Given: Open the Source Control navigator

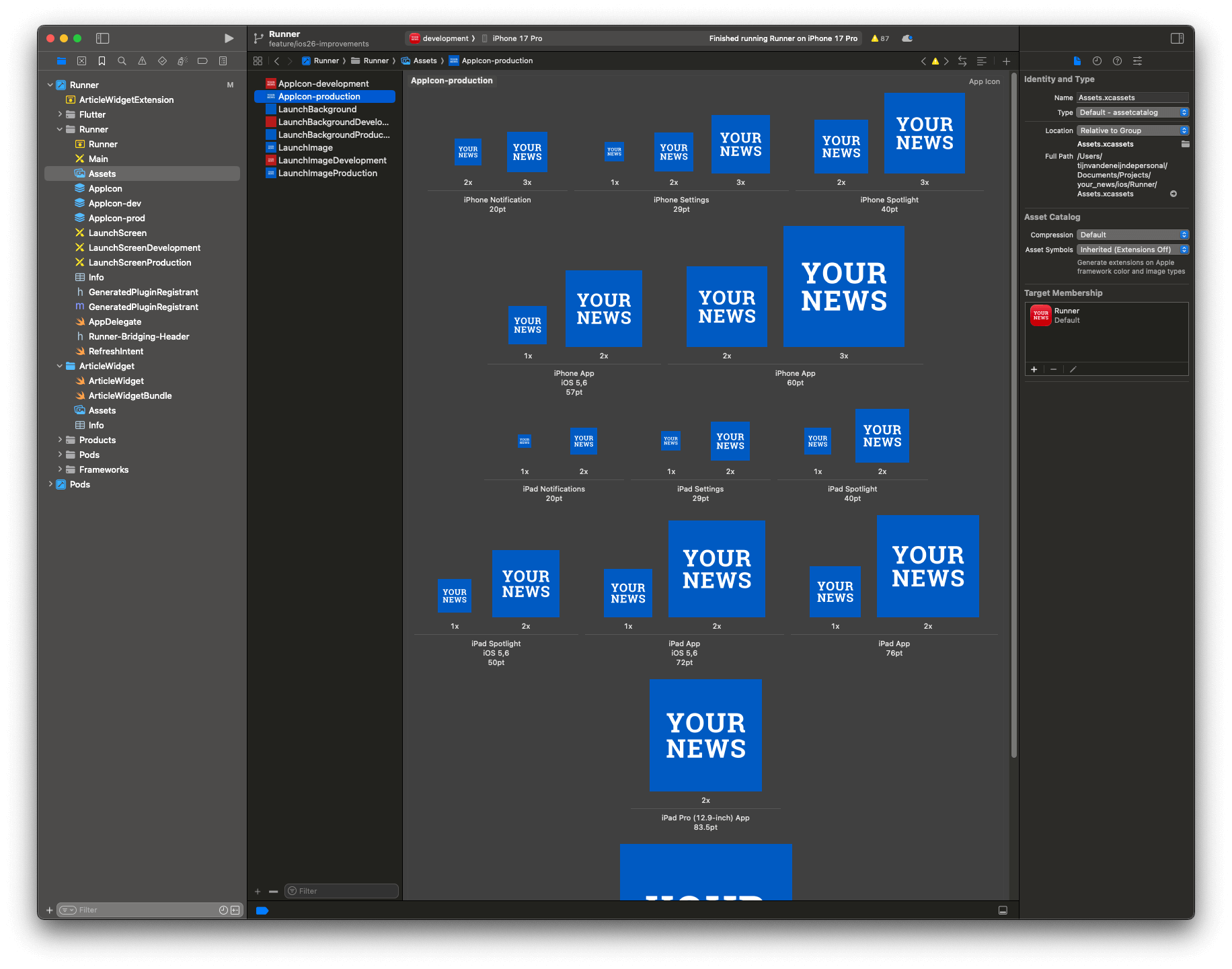Looking at the screenshot, I should (x=81, y=61).
